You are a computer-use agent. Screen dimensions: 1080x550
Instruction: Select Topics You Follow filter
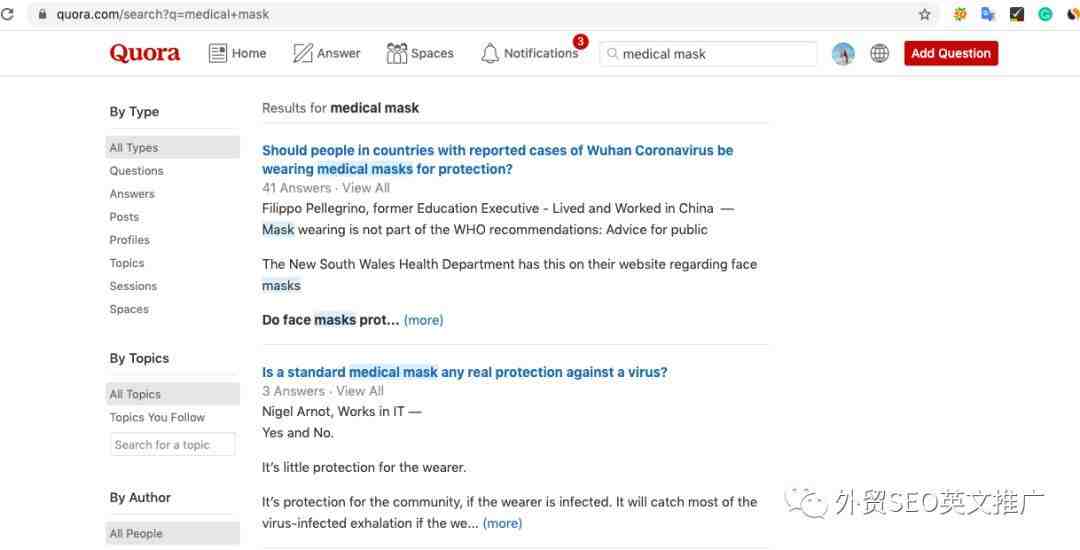coord(157,417)
